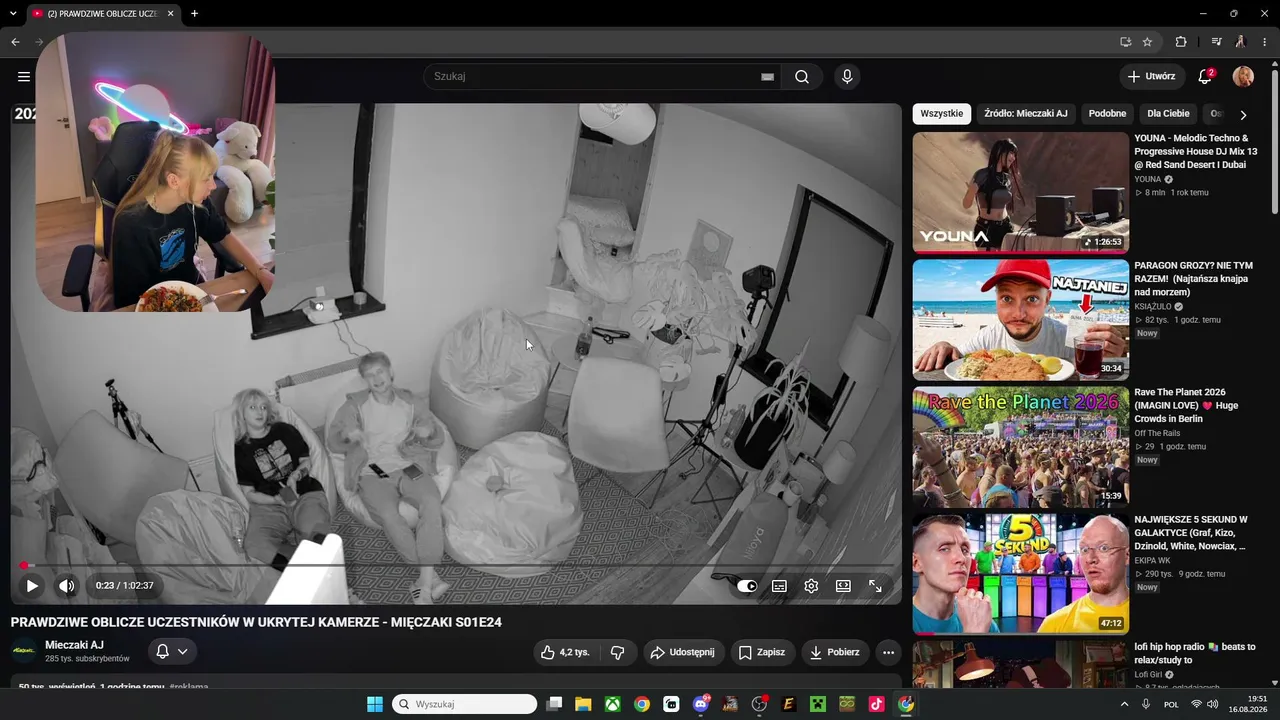Switch the player to theater mode

(x=843, y=586)
